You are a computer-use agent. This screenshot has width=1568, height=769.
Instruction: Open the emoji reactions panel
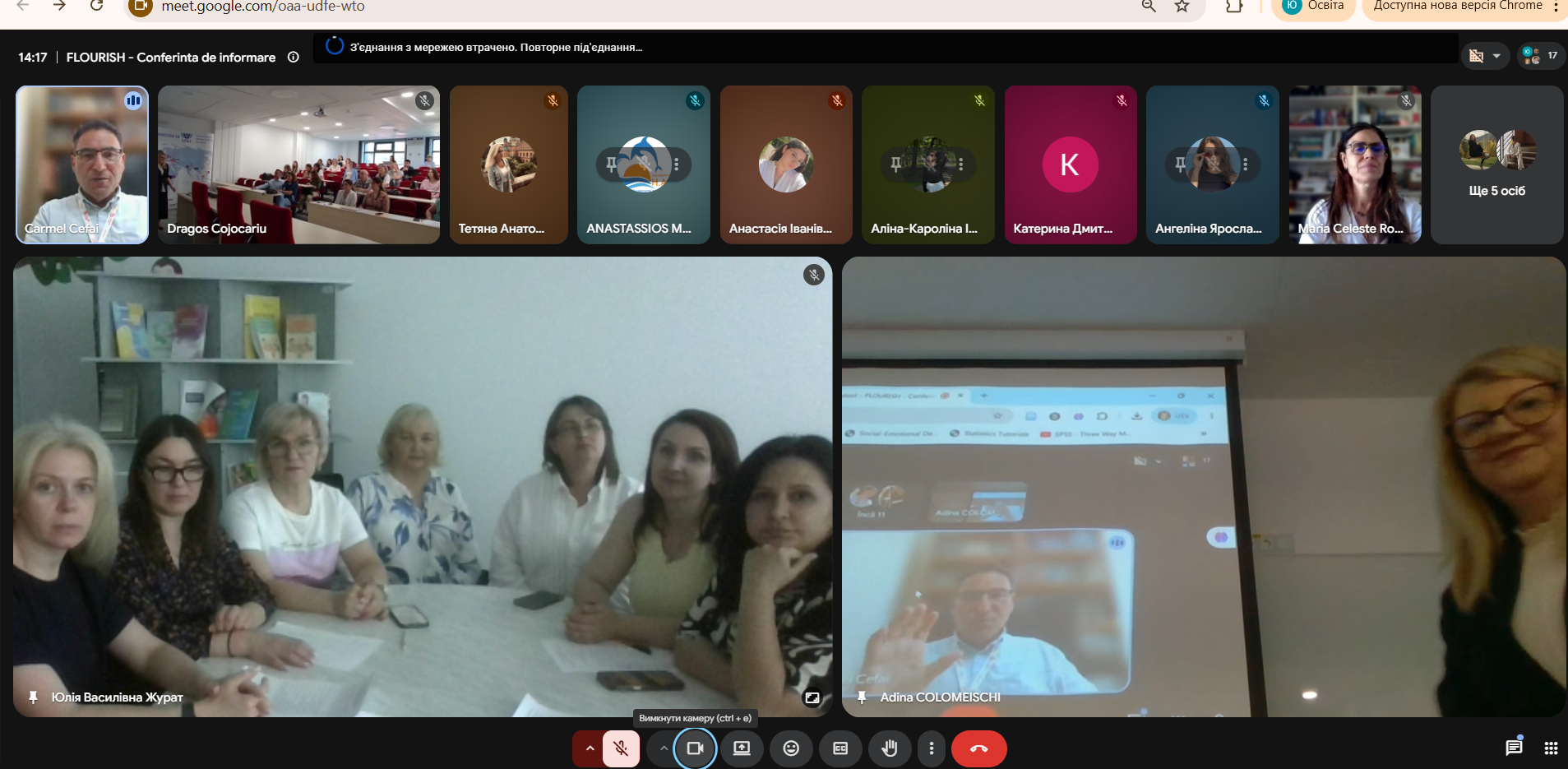point(791,748)
